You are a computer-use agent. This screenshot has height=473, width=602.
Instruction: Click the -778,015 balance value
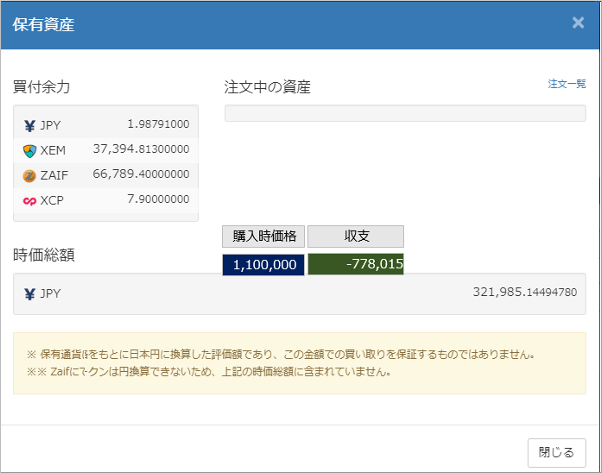356,264
